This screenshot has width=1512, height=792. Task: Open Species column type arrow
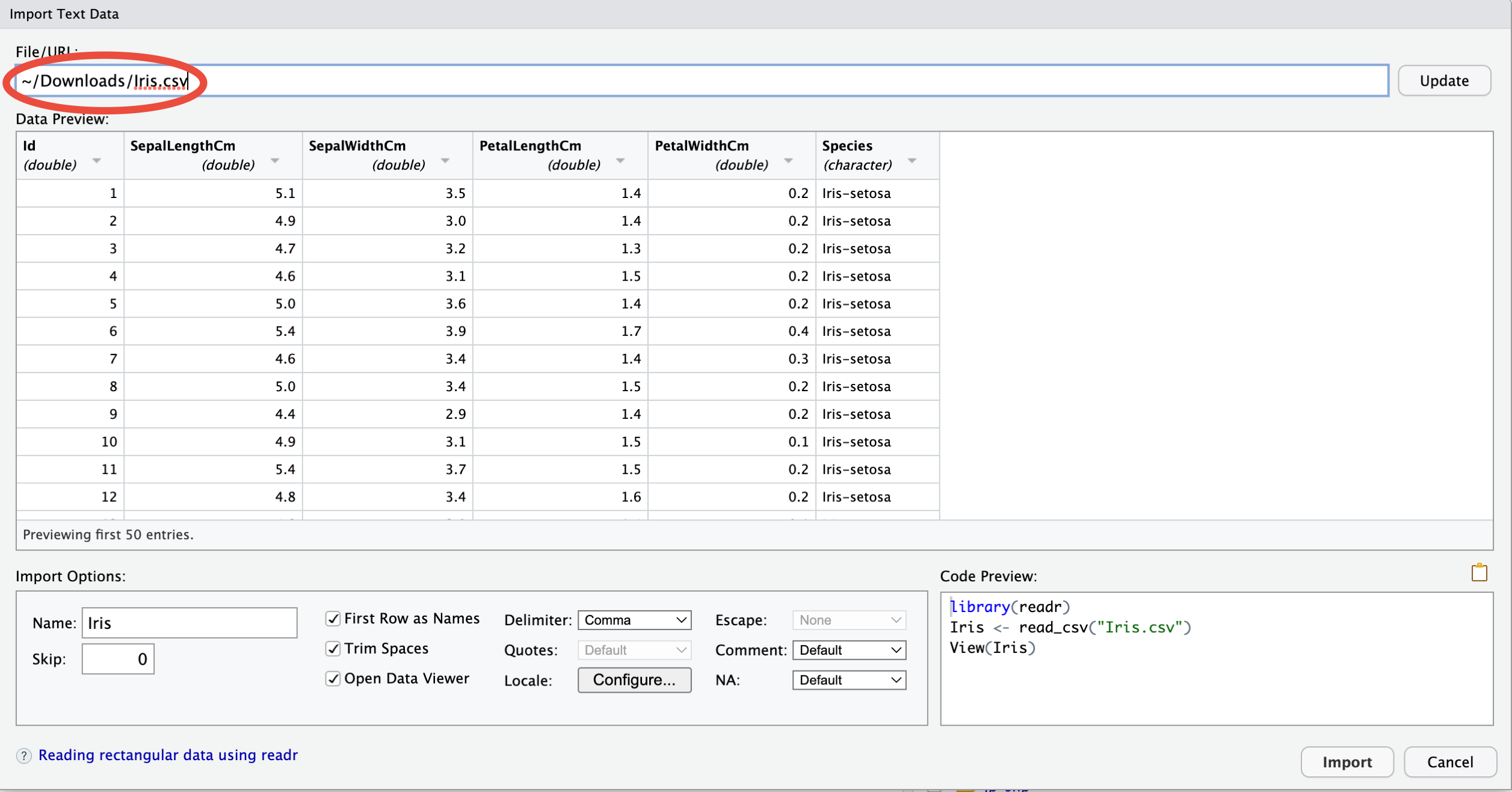(912, 161)
